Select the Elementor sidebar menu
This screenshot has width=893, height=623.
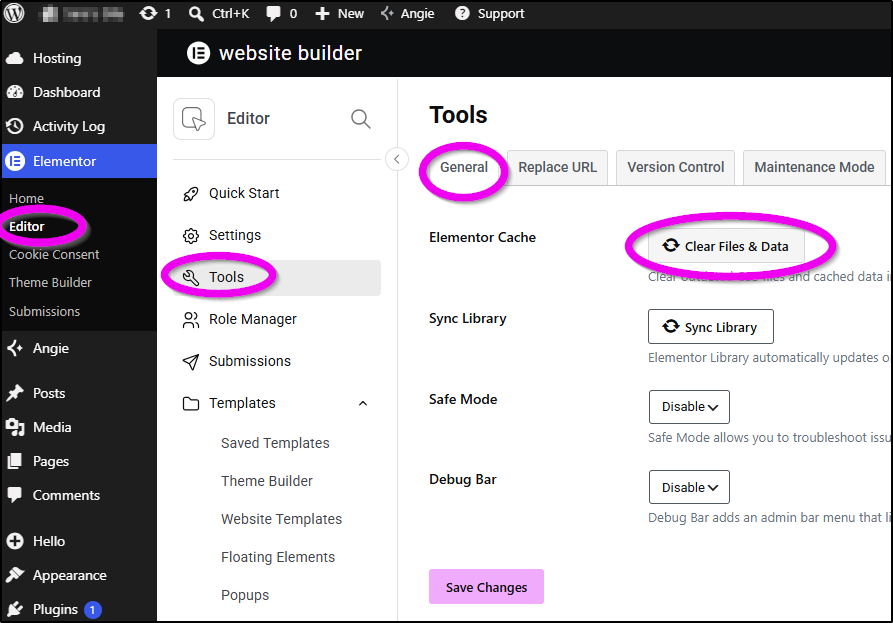pyautogui.click(x=79, y=161)
